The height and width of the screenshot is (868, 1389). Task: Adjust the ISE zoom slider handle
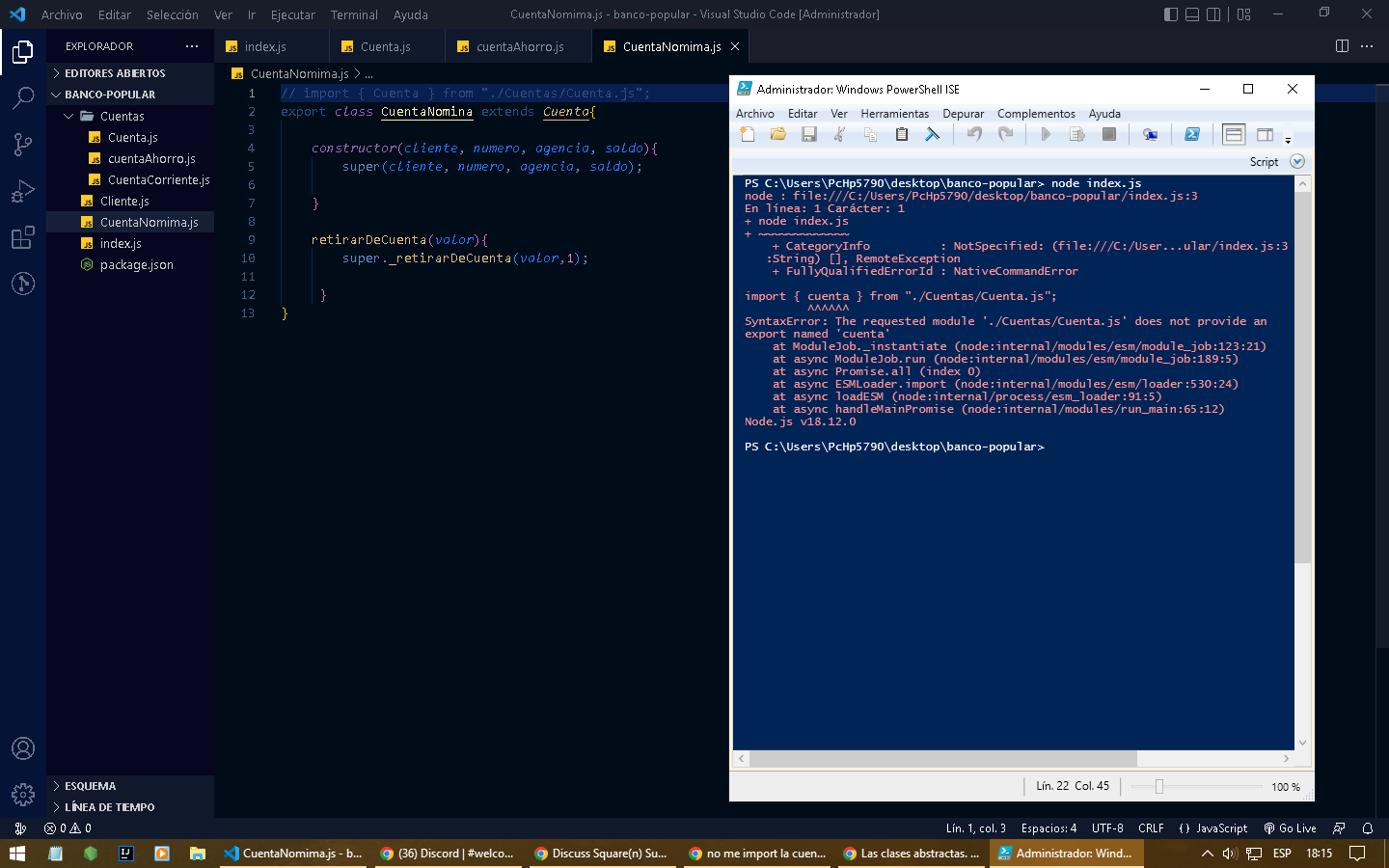(1159, 787)
